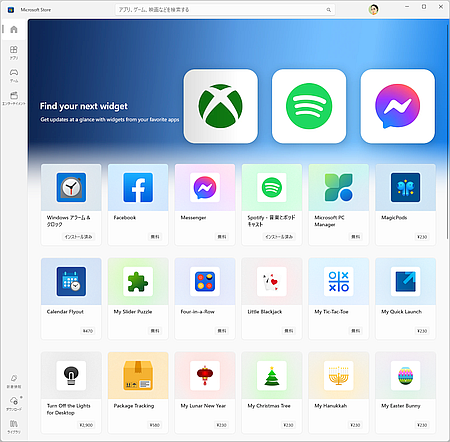
Task: Open My Tic-Tac-Toe app icon
Action: (x=339, y=281)
